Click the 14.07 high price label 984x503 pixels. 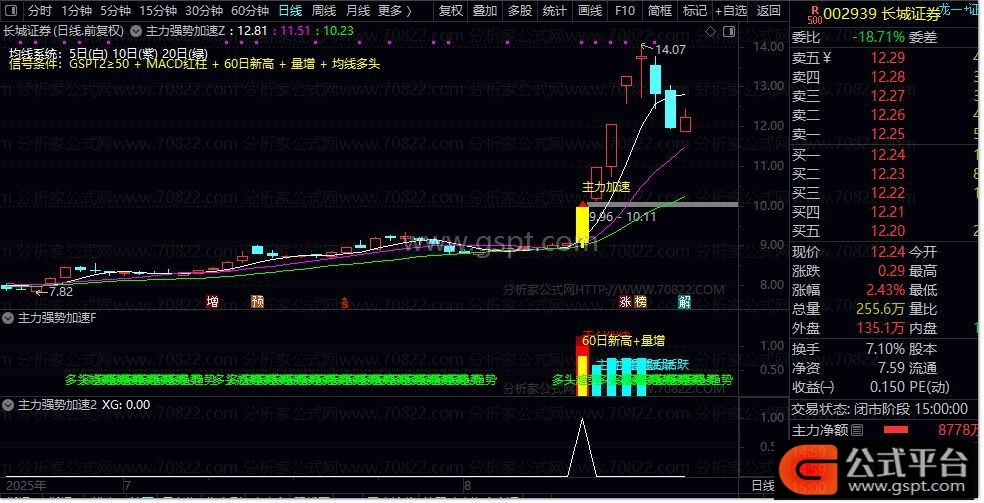point(669,49)
